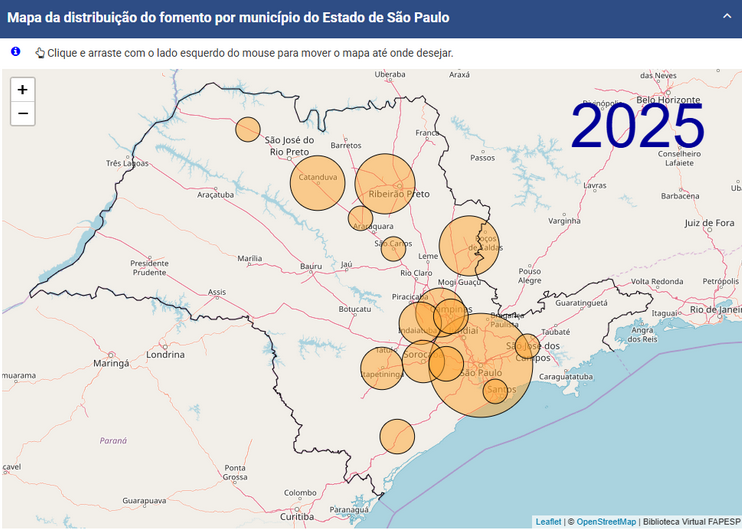The width and height of the screenshot is (742, 532).
Task: Click the blue info icon
Action: point(15,51)
